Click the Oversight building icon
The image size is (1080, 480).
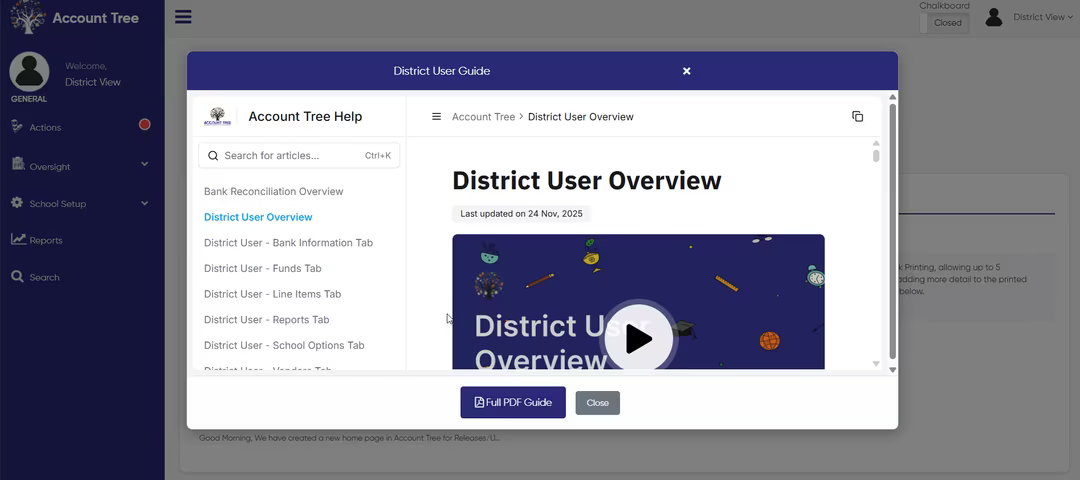[18, 165]
